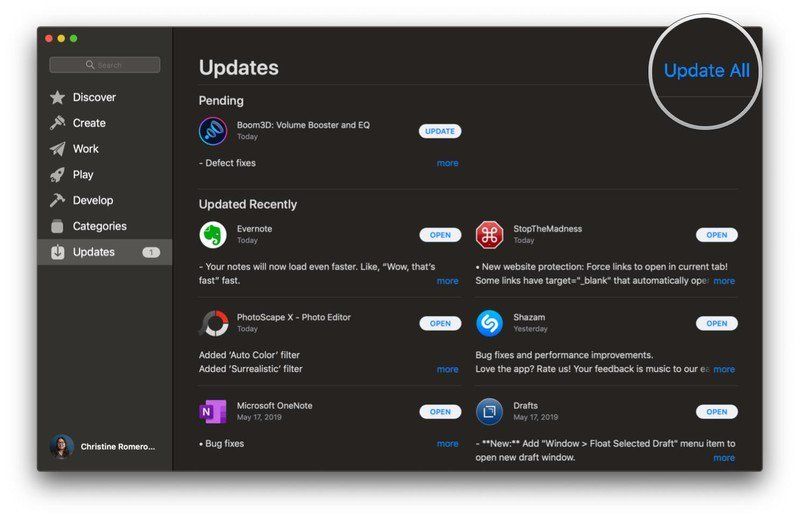Click OPEN button for Evernote
The image size is (800, 520).
440,235
